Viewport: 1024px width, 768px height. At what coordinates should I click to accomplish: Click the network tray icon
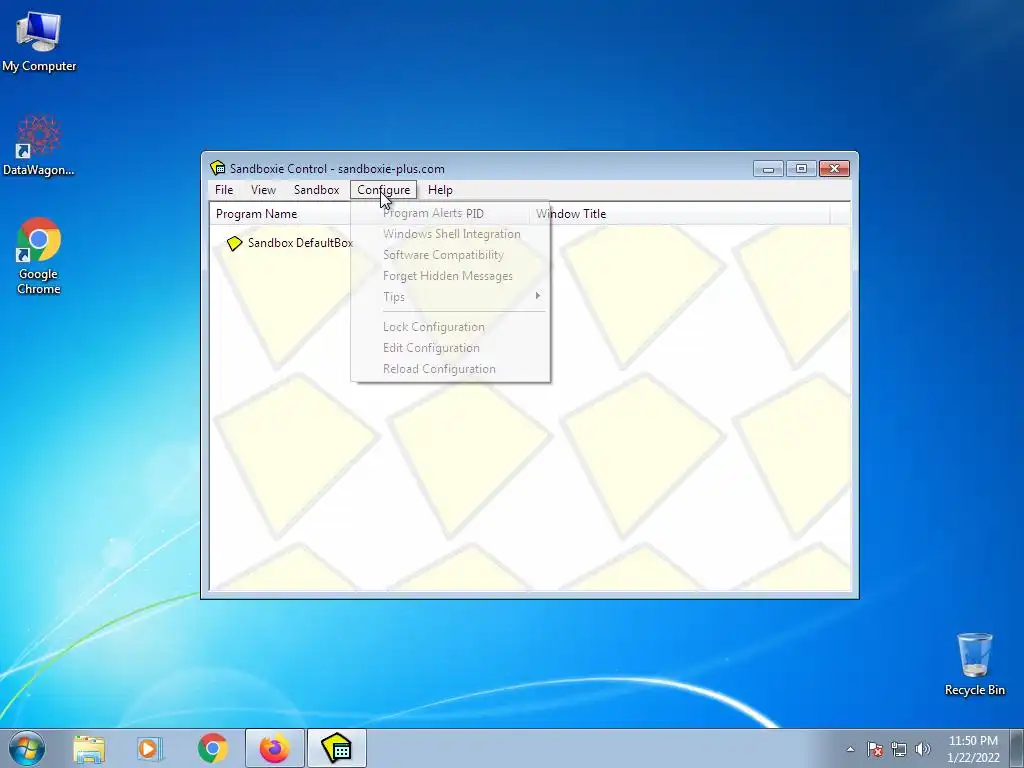[899, 749]
